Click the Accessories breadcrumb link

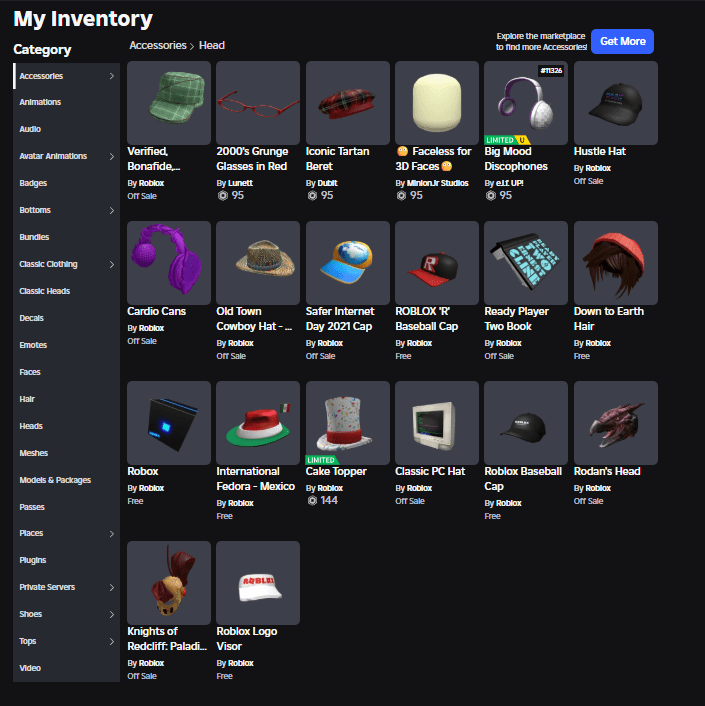coord(158,45)
